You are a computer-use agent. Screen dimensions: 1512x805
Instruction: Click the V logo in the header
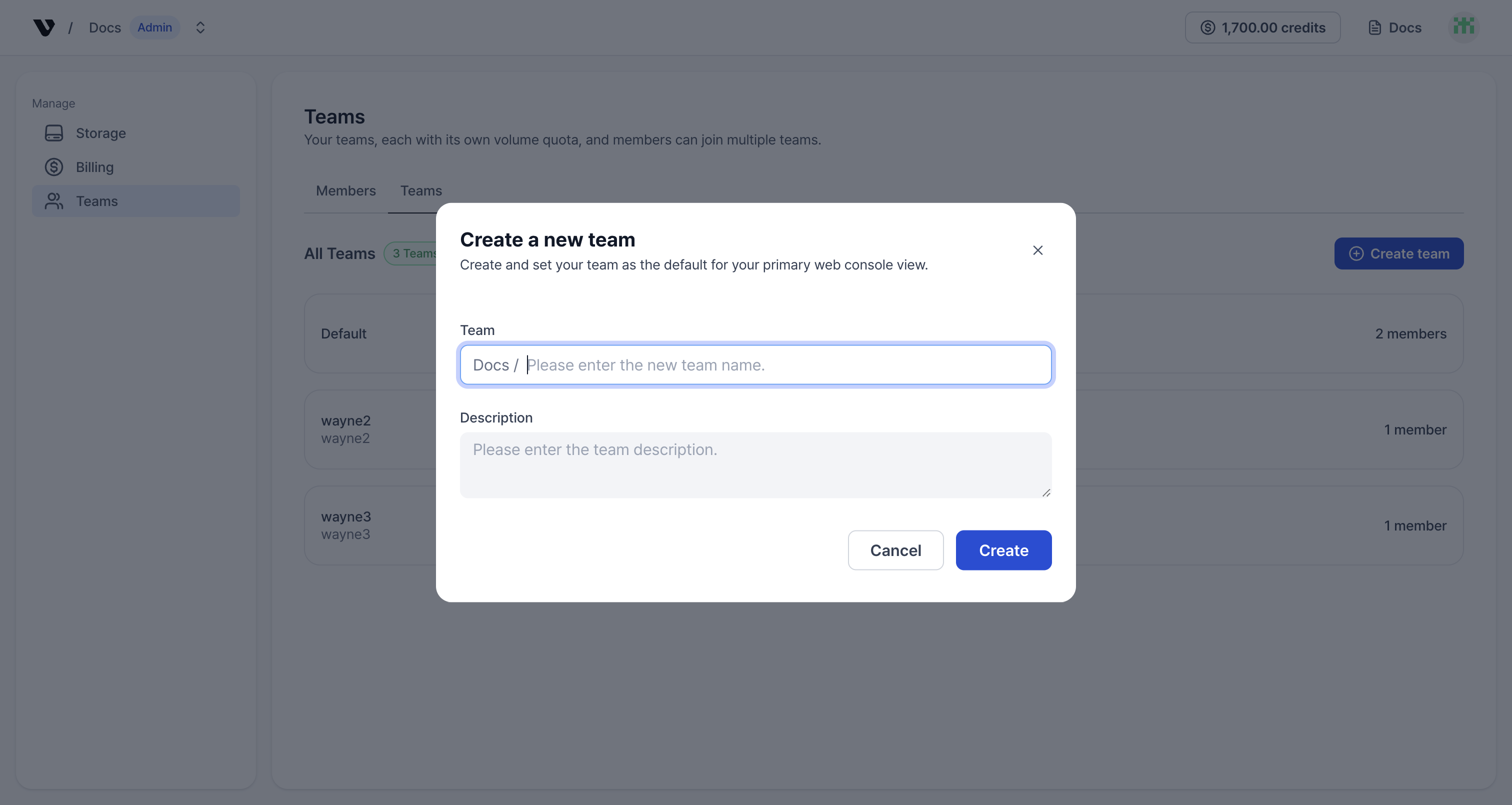click(44, 27)
